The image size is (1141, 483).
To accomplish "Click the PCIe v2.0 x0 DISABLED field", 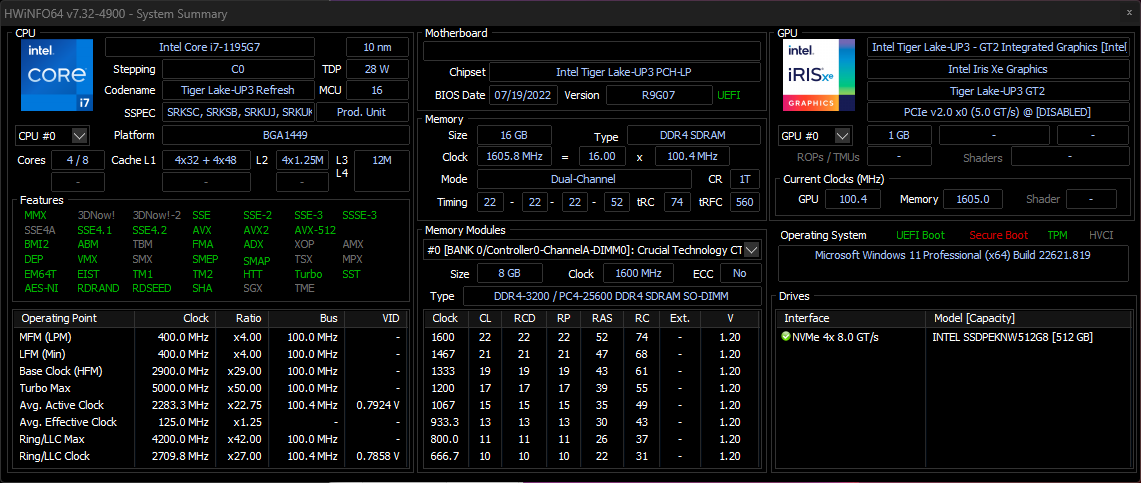I will click(998, 113).
